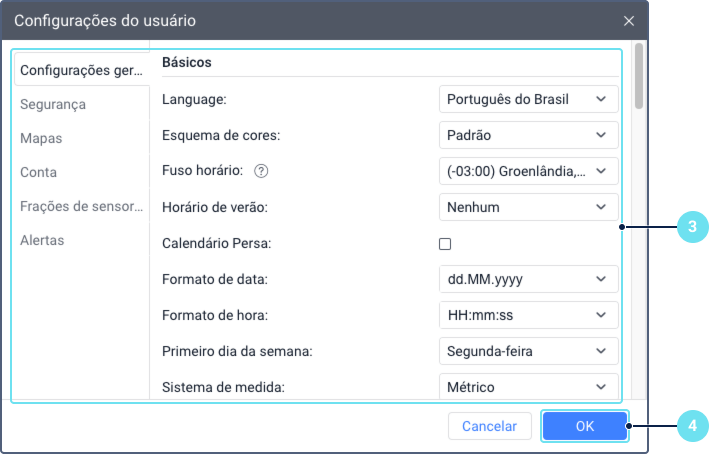The width and height of the screenshot is (709, 454).
Task: Select the Configurações gerais tab
Action: coord(82,70)
